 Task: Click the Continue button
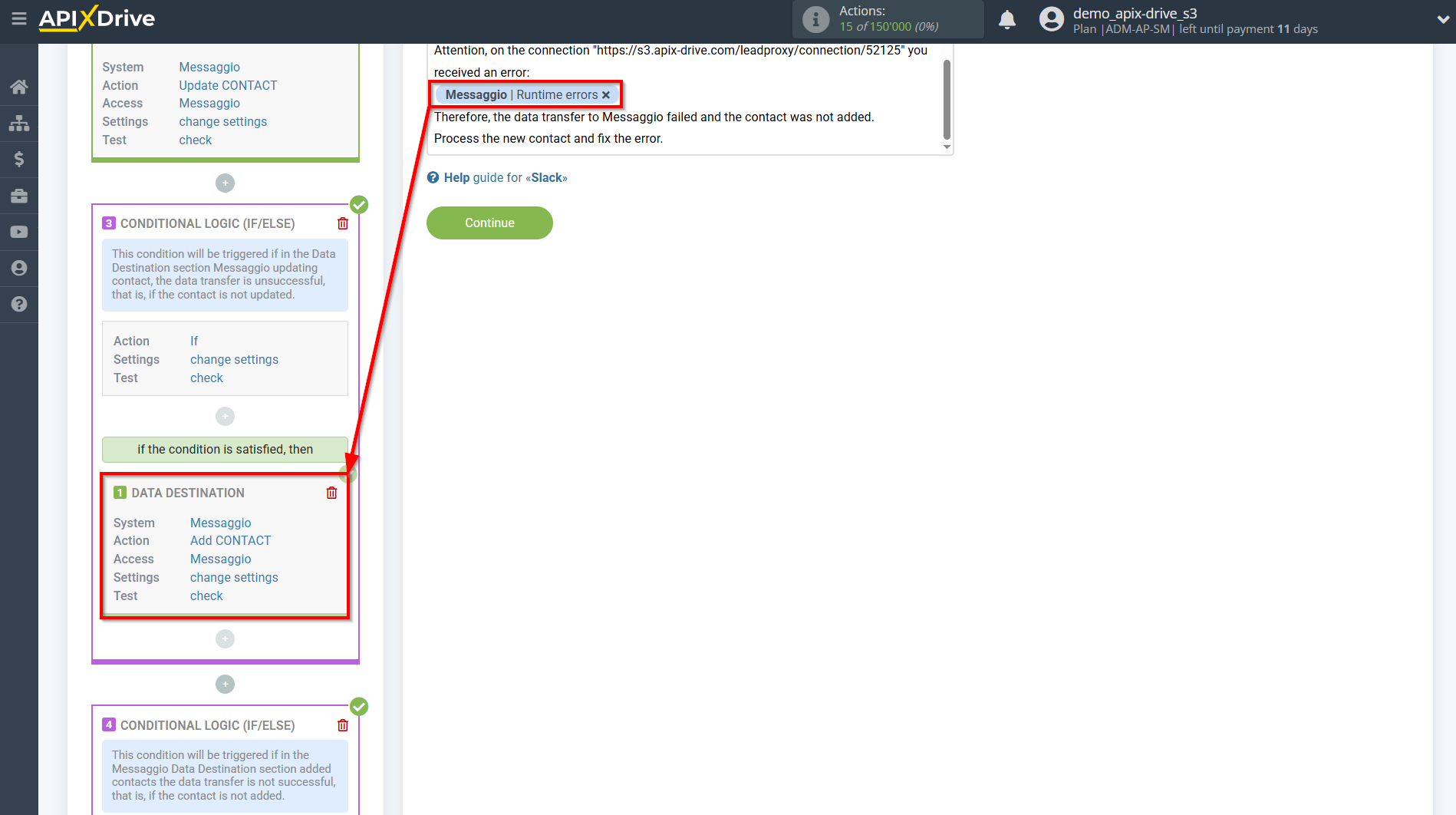pos(489,223)
